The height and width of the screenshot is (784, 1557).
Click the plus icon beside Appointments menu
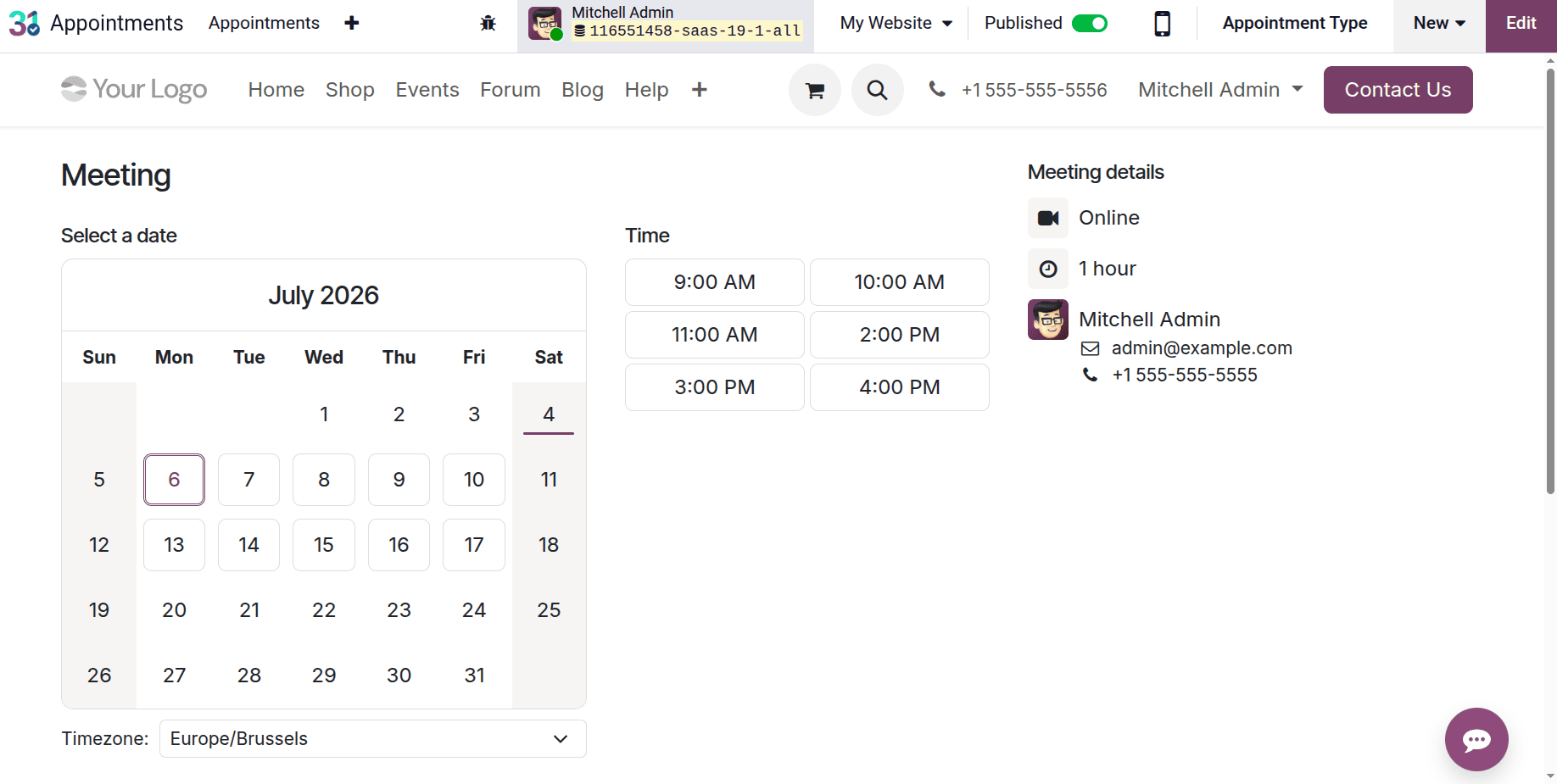point(352,23)
